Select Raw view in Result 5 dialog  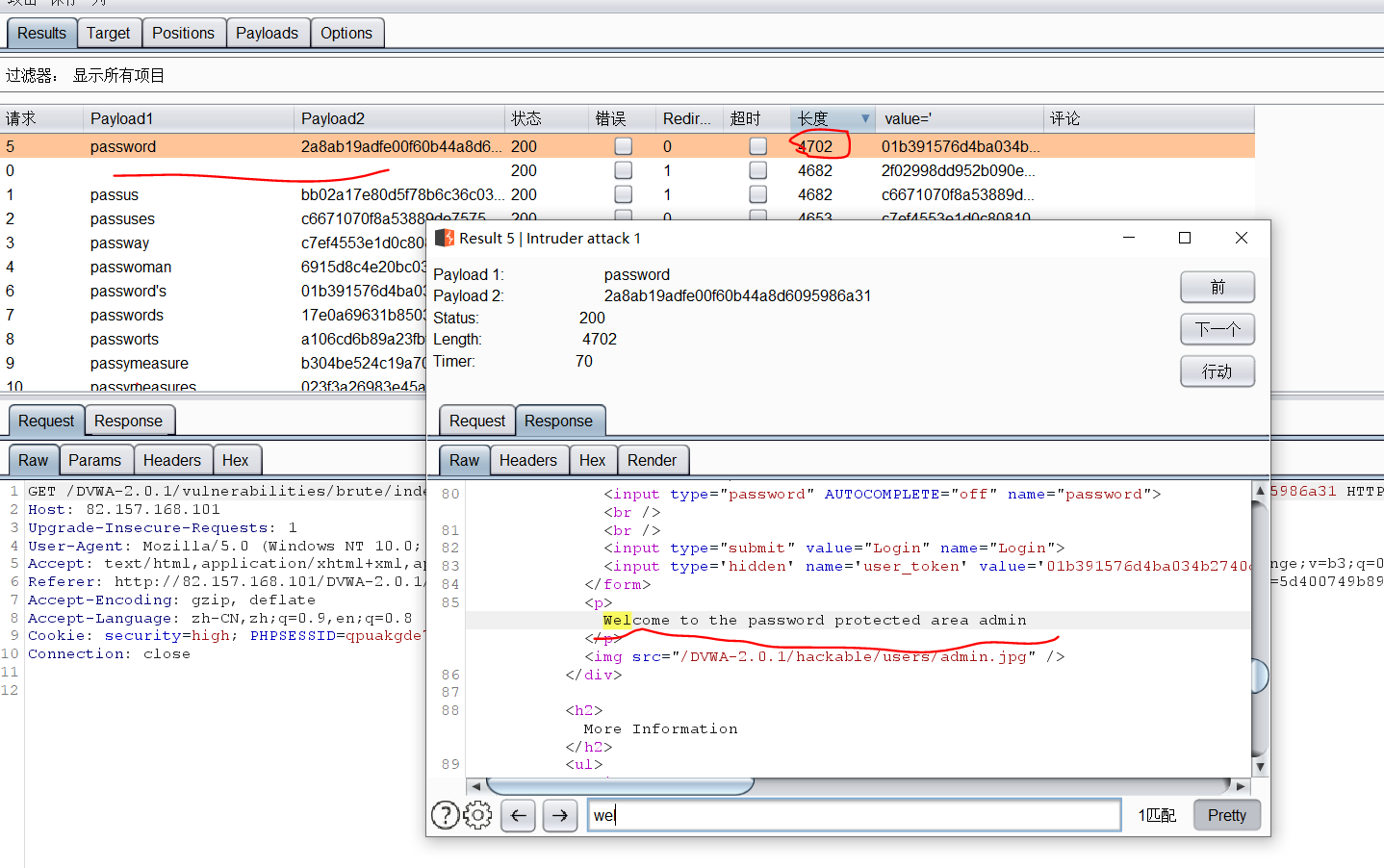[x=464, y=460]
